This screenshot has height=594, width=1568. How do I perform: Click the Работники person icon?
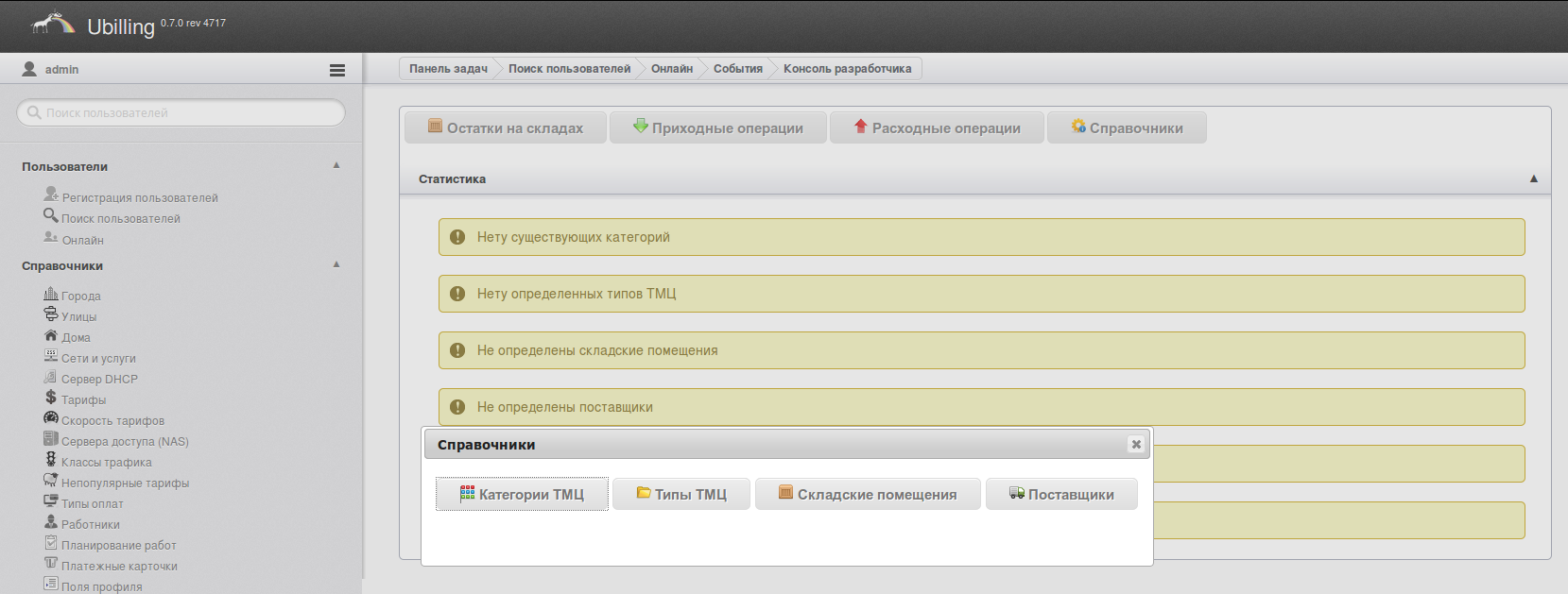[51, 522]
